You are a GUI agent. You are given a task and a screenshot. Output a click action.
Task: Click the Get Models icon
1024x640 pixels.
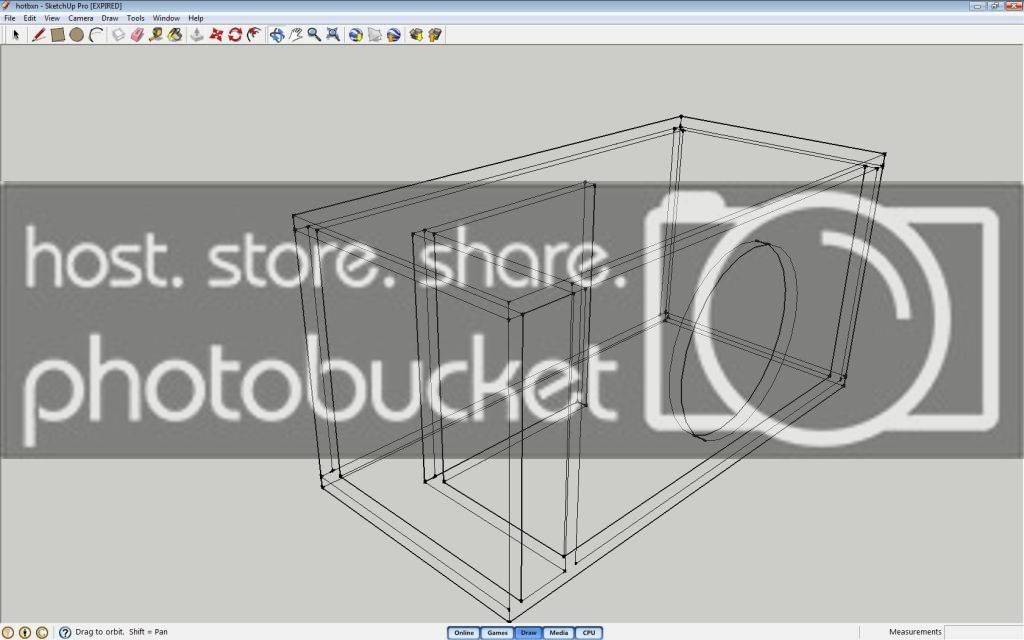click(416, 35)
